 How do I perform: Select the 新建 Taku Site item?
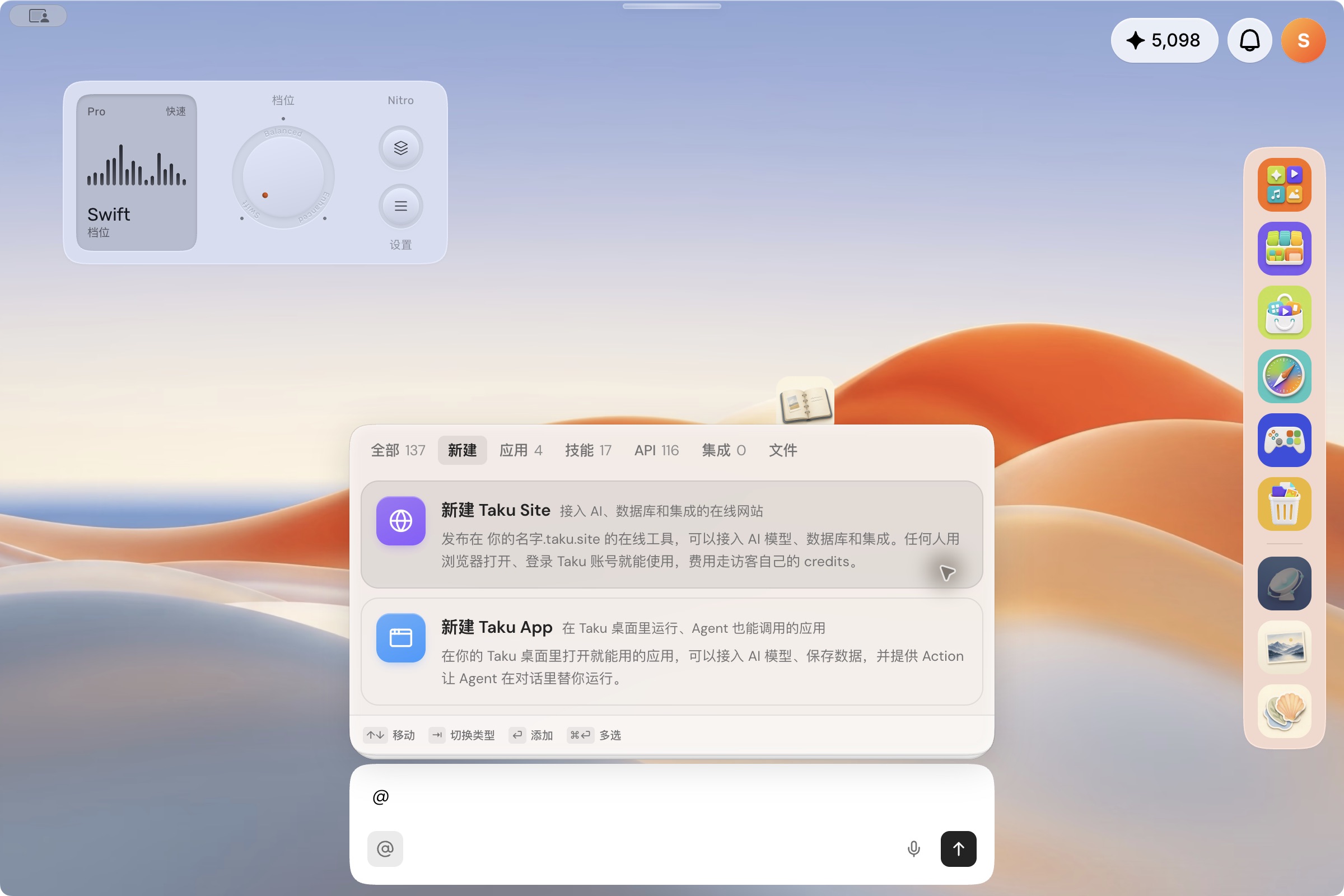click(x=671, y=534)
